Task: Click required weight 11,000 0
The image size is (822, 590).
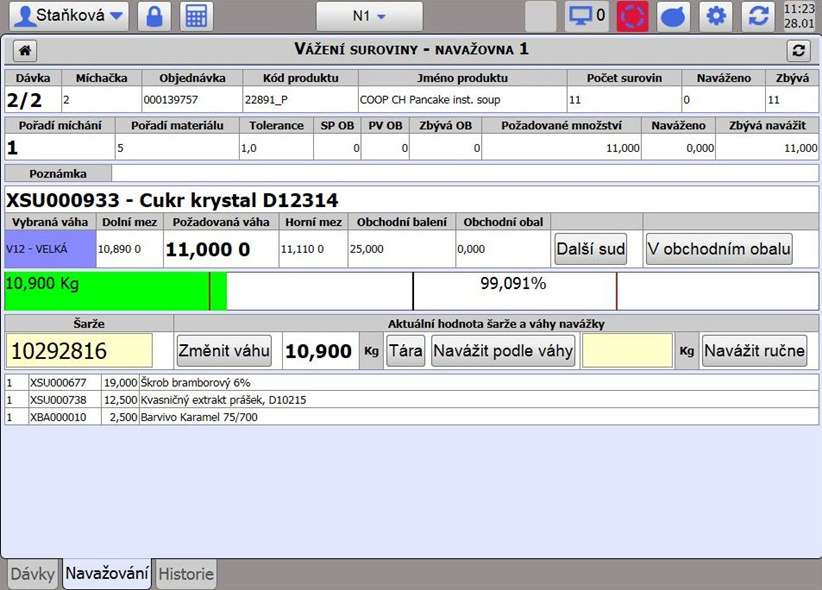Action: pos(208,249)
